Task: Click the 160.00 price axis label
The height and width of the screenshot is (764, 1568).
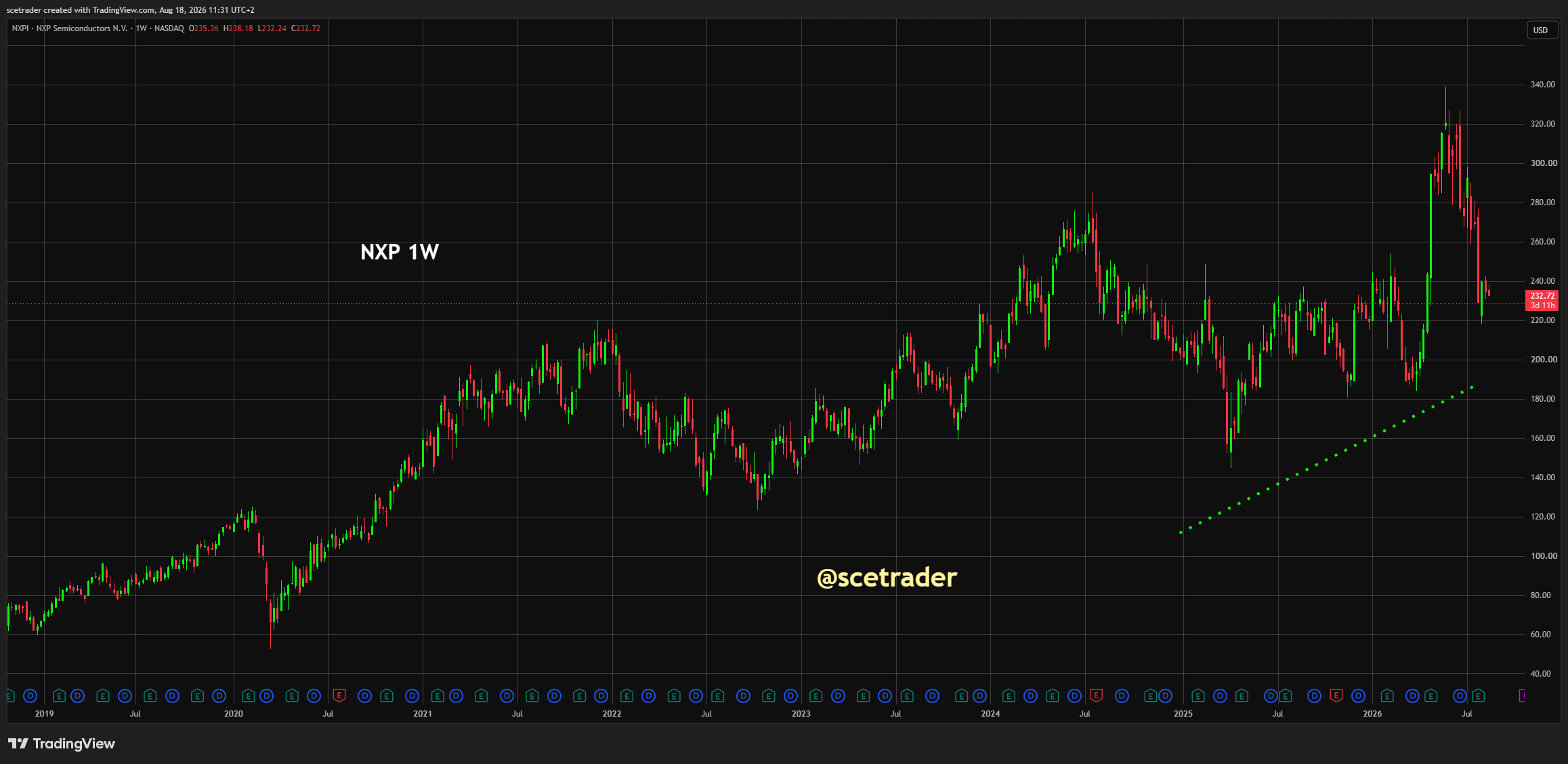Action: [1543, 438]
